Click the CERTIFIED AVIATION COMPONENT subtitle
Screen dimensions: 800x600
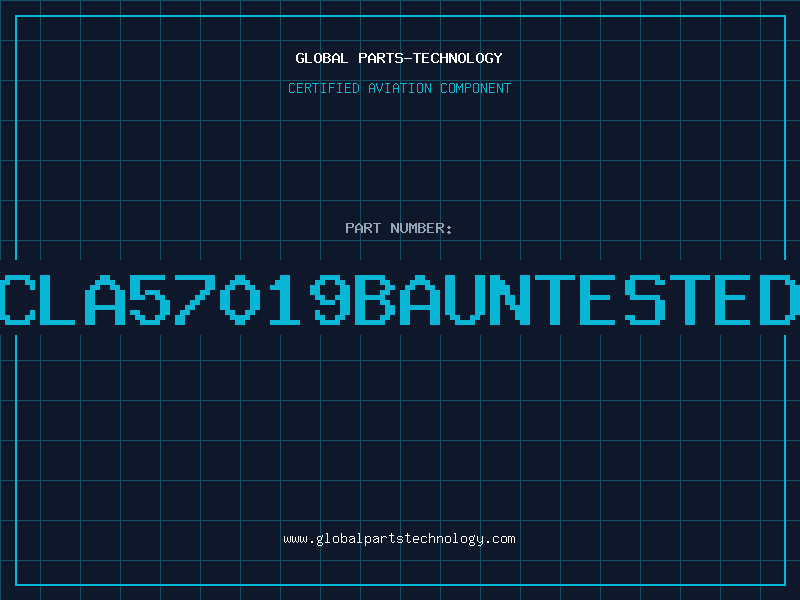399,88
